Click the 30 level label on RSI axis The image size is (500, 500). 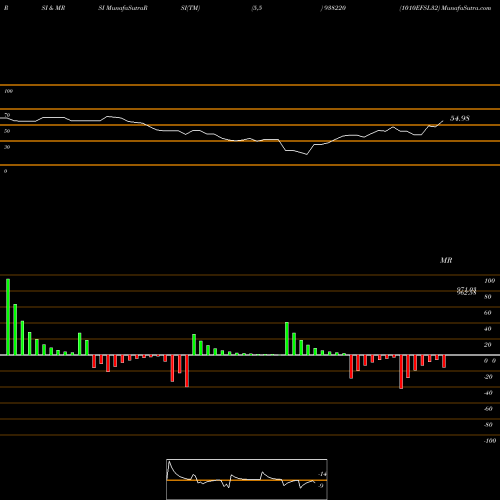pyautogui.click(x=7, y=147)
